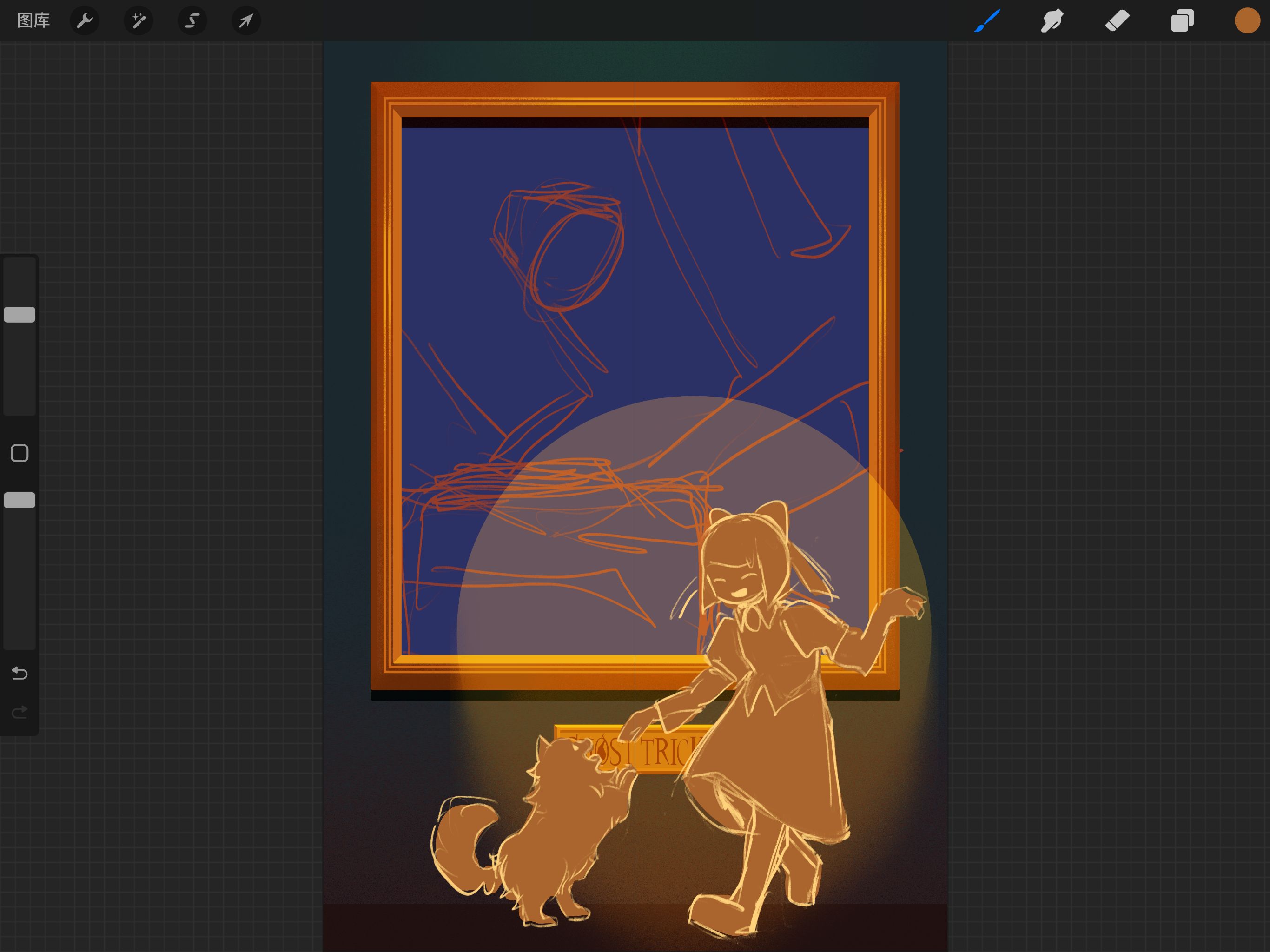
Task: Click the brush size slider handle
Action: coord(20,315)
